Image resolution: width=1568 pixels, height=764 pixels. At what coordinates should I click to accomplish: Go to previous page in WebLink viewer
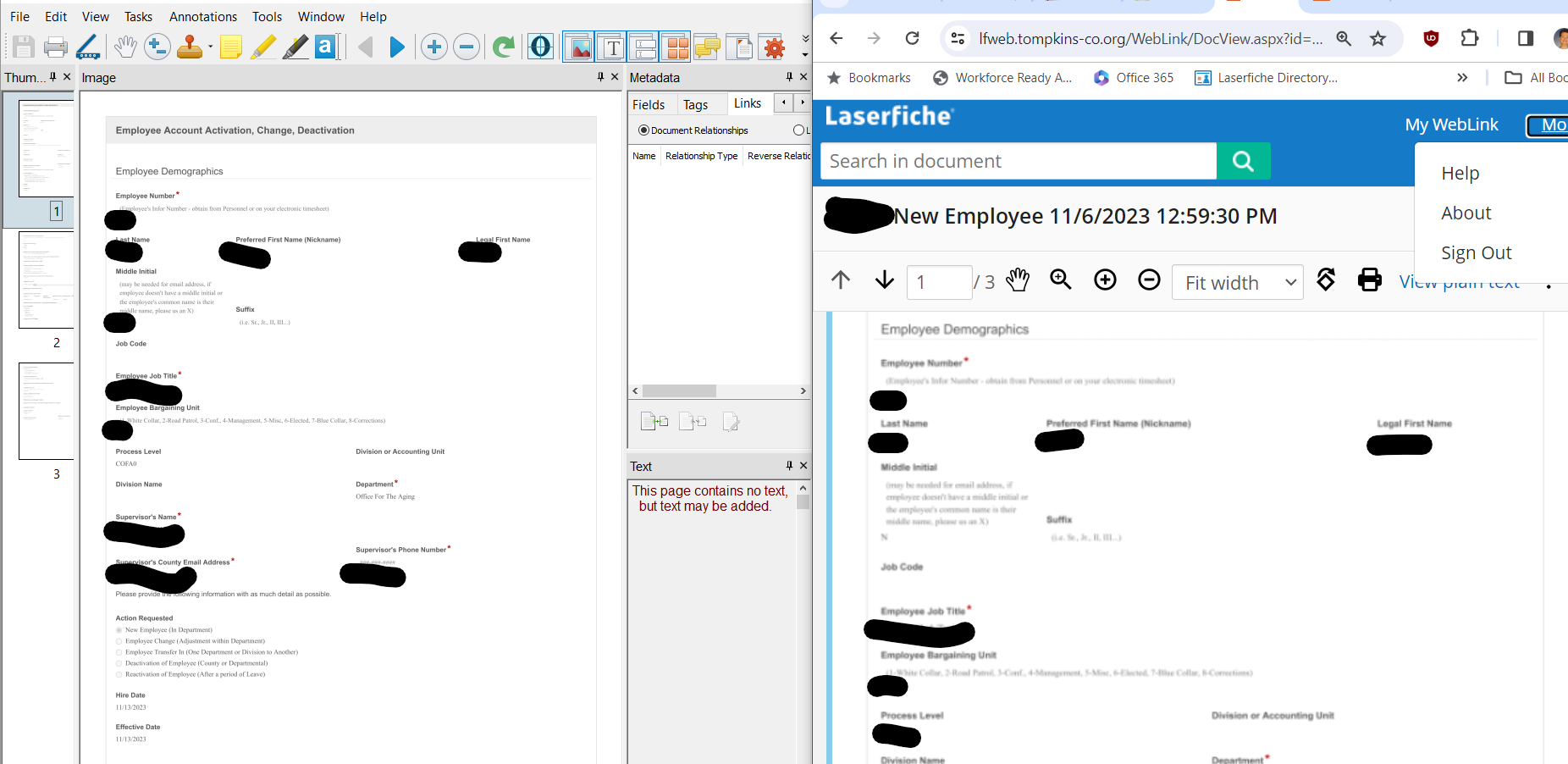841,280
